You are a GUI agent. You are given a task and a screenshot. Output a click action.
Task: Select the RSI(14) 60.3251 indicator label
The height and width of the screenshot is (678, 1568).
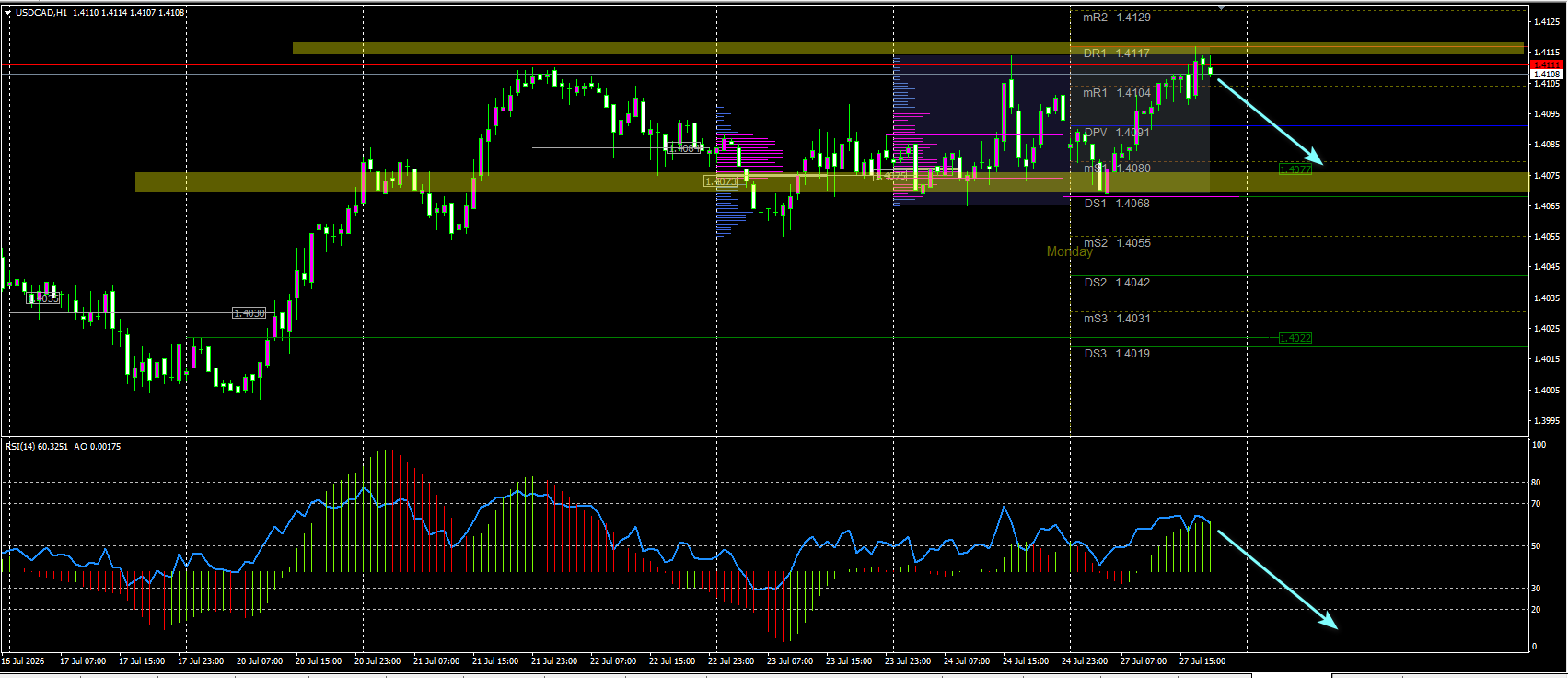tap(37, 447)
